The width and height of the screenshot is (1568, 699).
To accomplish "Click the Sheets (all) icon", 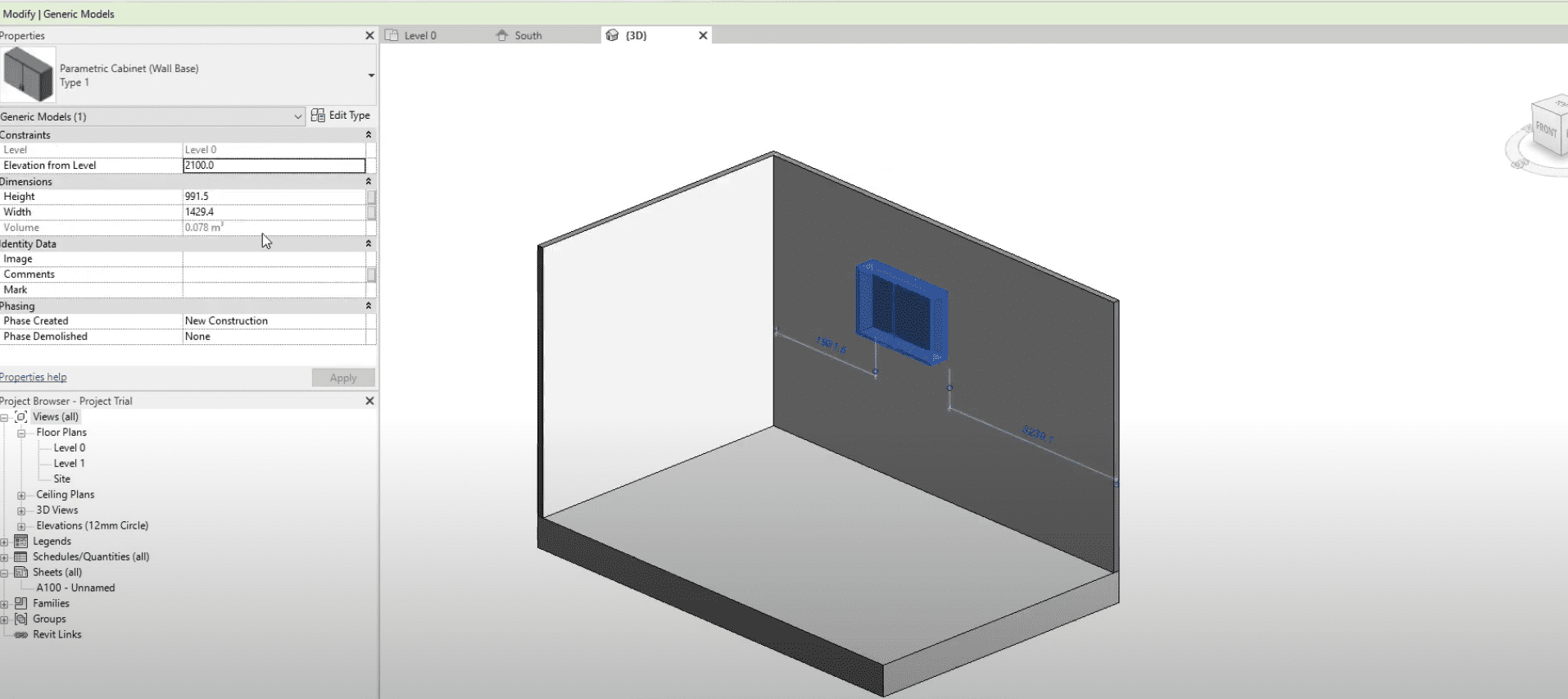I will click(x=21, y=572).
